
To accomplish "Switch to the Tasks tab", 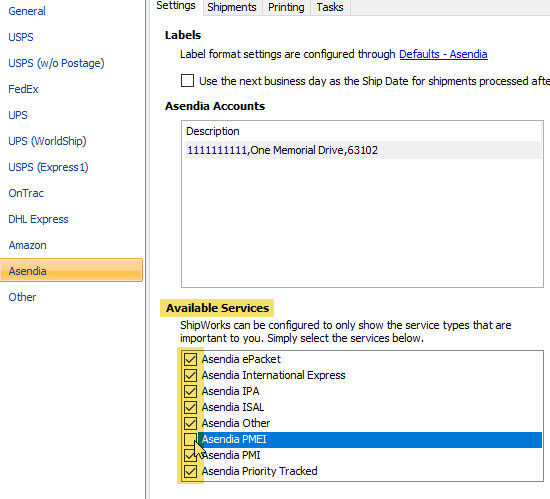I will (x=330, y=7).
